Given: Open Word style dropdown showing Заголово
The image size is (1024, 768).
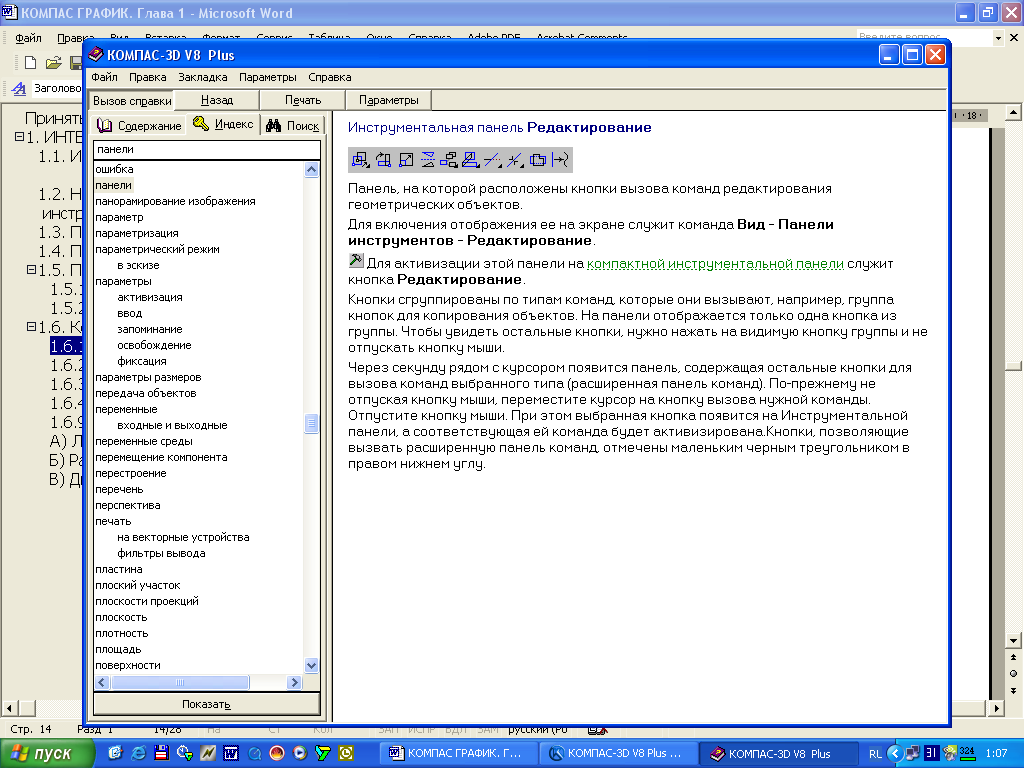Looking at the screenshot, I should point(57,88).
